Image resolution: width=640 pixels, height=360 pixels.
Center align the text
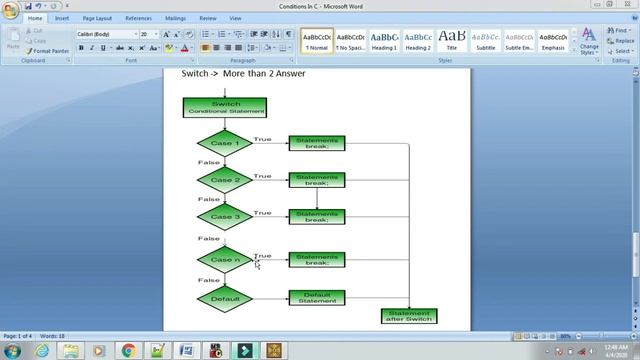216,48
